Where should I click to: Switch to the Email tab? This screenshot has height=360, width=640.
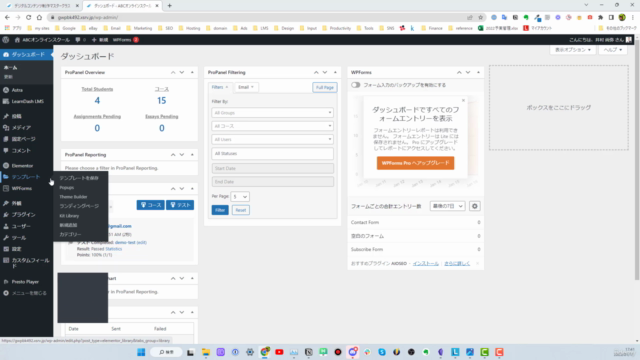click(246, 87)
